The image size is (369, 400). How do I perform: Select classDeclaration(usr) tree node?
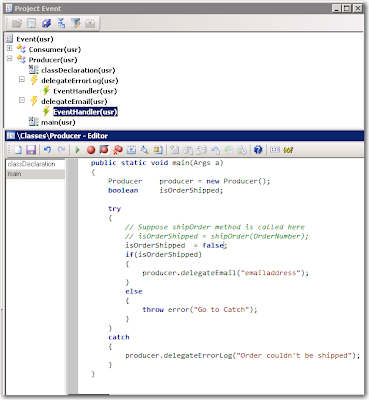click(x=78, y=70)
